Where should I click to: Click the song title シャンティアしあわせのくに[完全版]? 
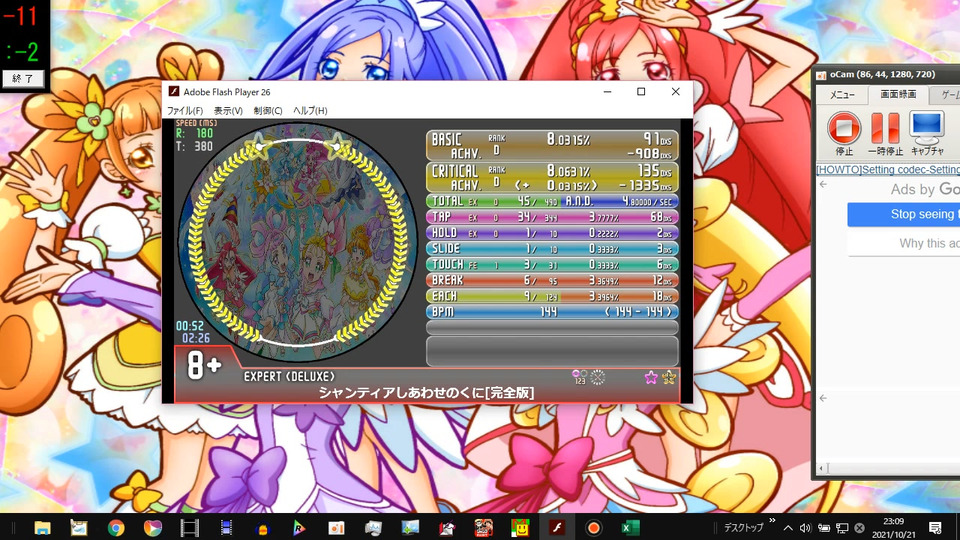point(427,392)
